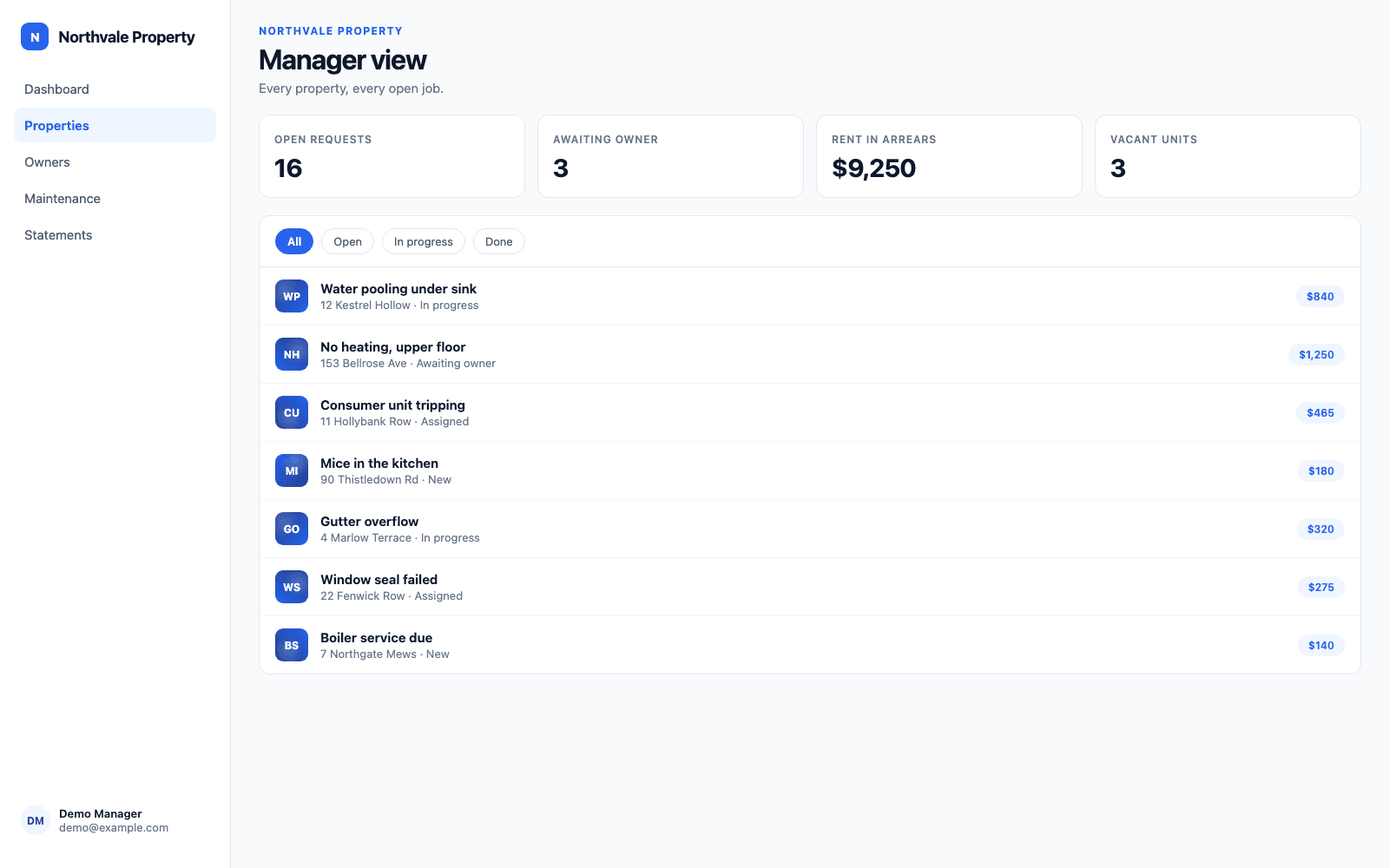Open Maintenance in the sidebar
The height and width of the screenshot is (868, 1389).
[115, 199]
